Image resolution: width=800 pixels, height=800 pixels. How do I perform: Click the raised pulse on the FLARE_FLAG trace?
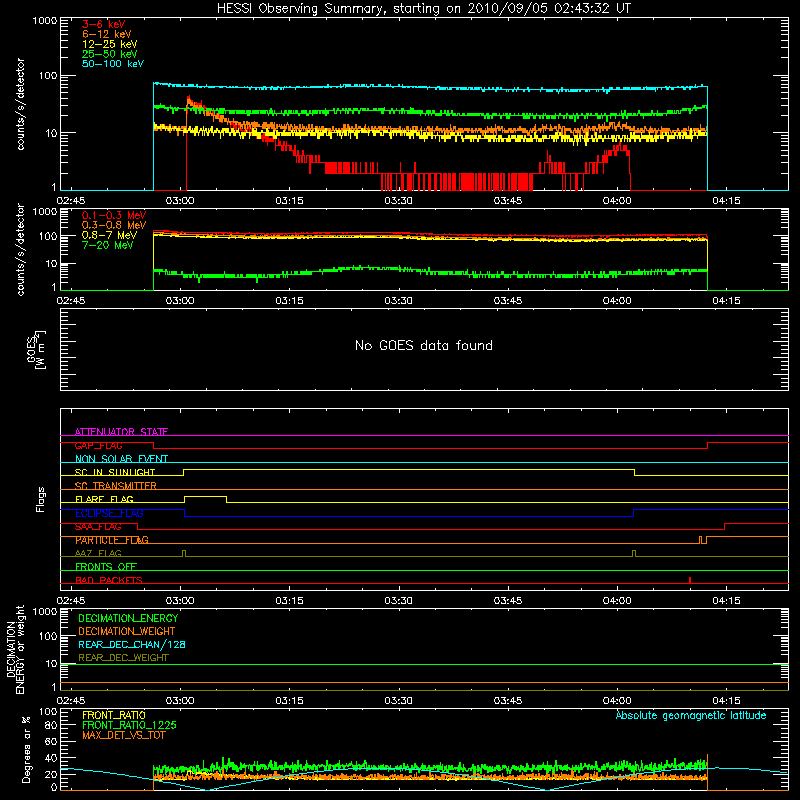pyautogui.click(x=206, y=497)
